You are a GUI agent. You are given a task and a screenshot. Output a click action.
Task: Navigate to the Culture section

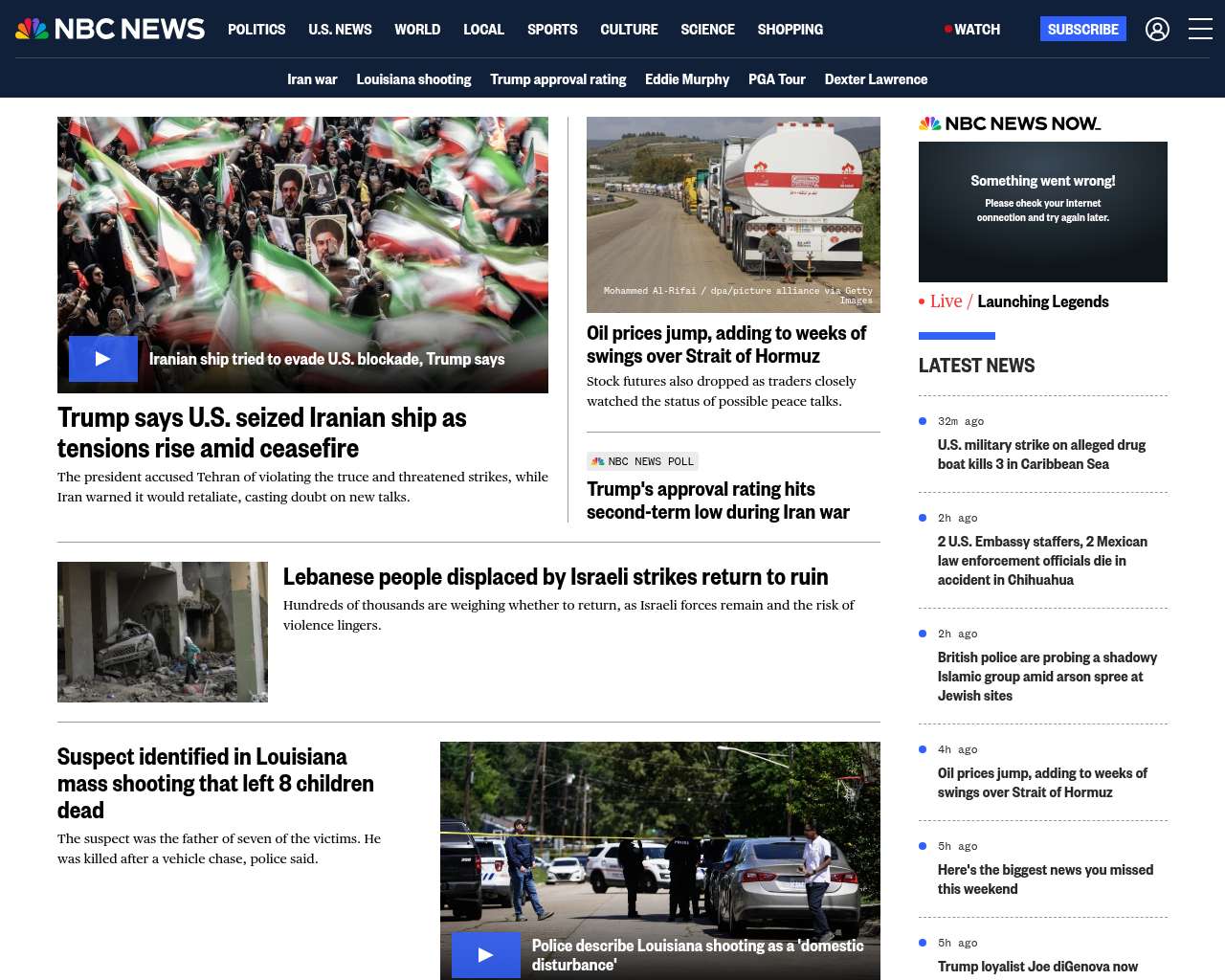(629, 30)
